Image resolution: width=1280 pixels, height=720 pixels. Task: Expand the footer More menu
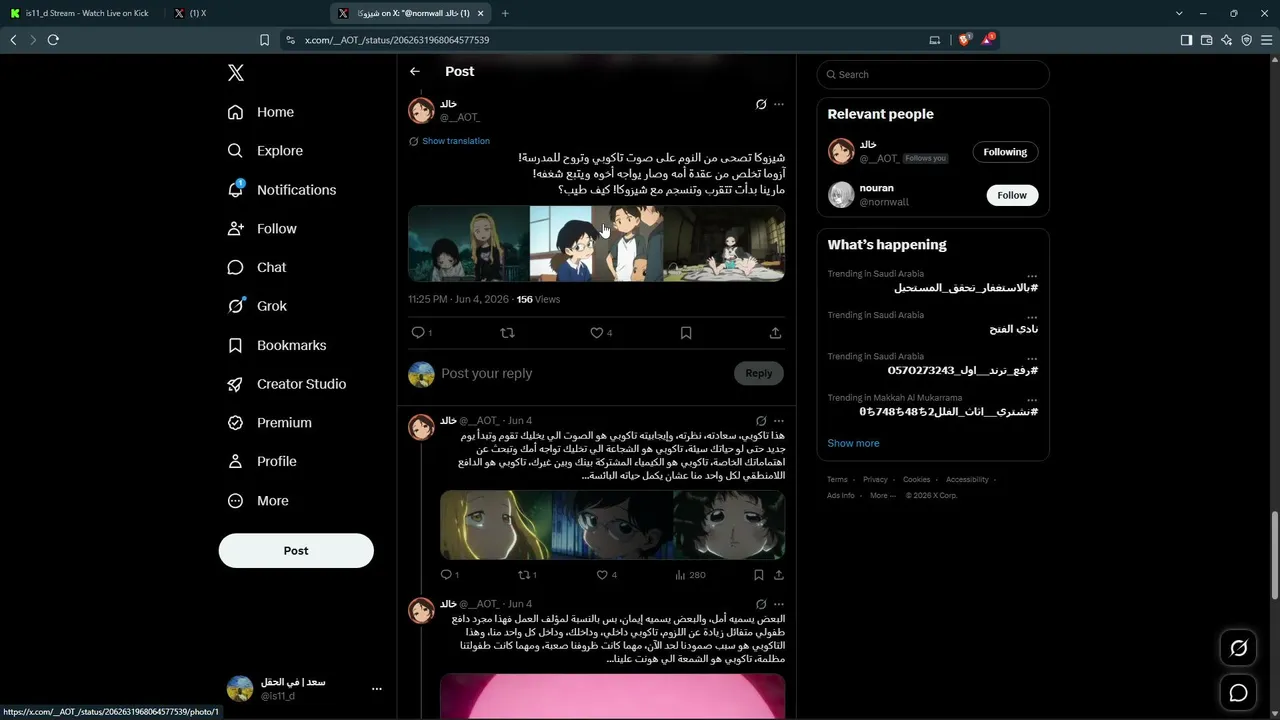point(882,496)
